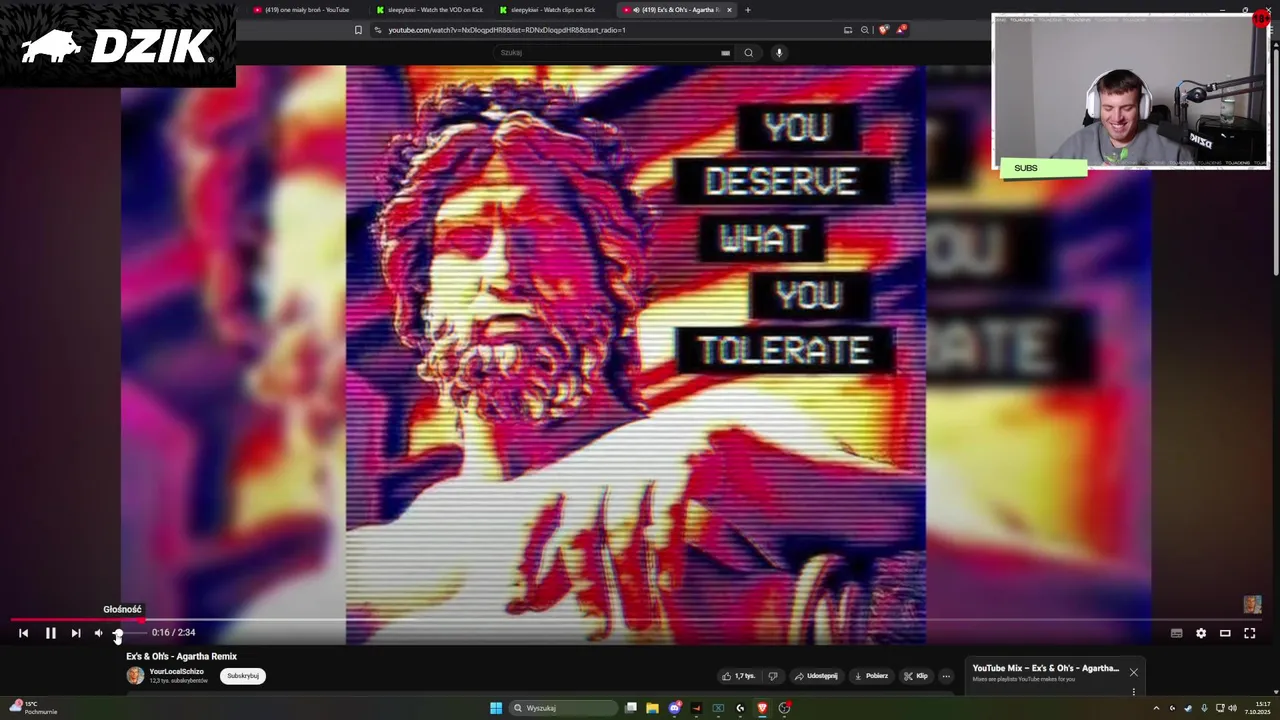The height and width of the screenshot is (720, 1280).
Task: Start voice search with microphone
Action: 779,53
